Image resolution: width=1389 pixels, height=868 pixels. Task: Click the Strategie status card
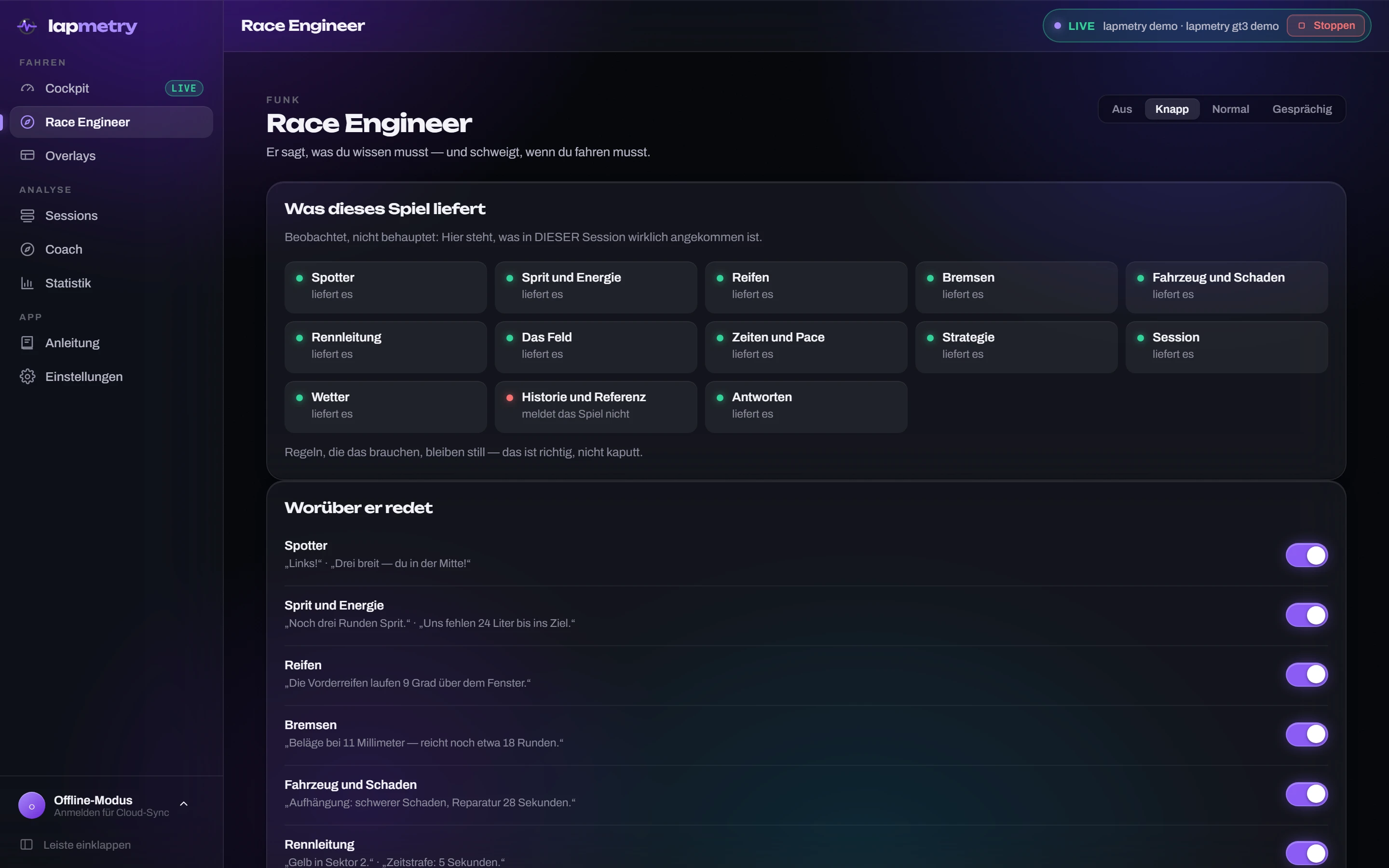click(x=1017, y=347)
